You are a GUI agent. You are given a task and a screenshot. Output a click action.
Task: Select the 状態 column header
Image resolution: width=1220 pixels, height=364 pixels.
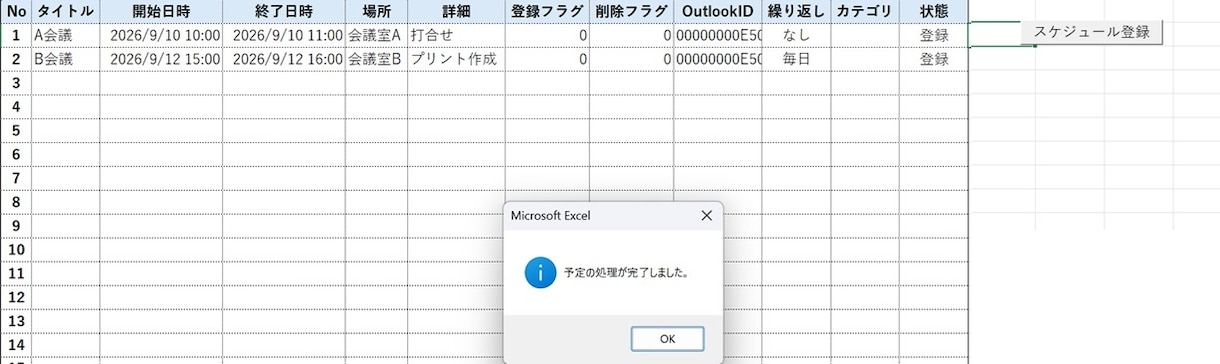pos(933,11)
